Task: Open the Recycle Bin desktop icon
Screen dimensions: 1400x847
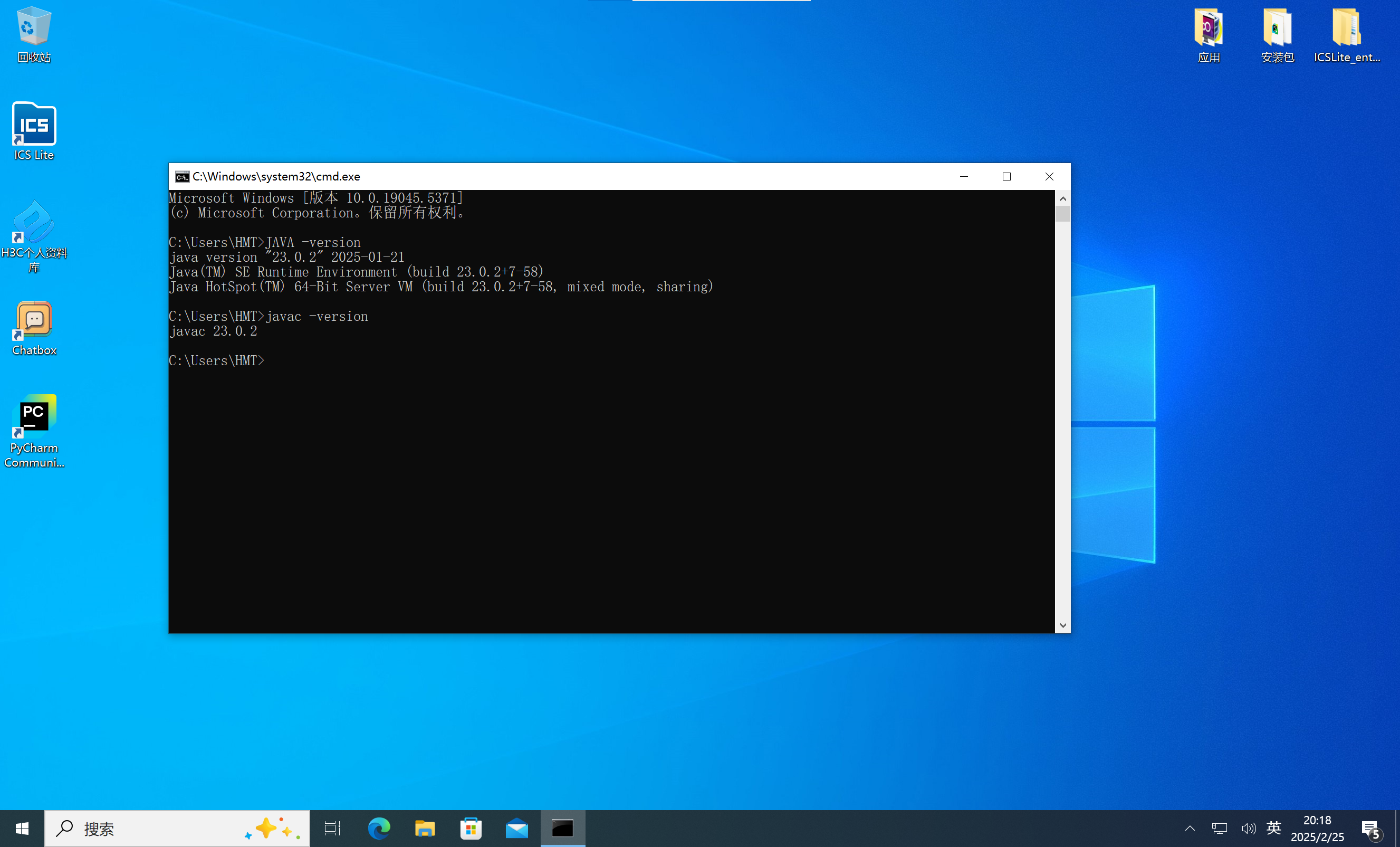Action: [x=34, y=27]
